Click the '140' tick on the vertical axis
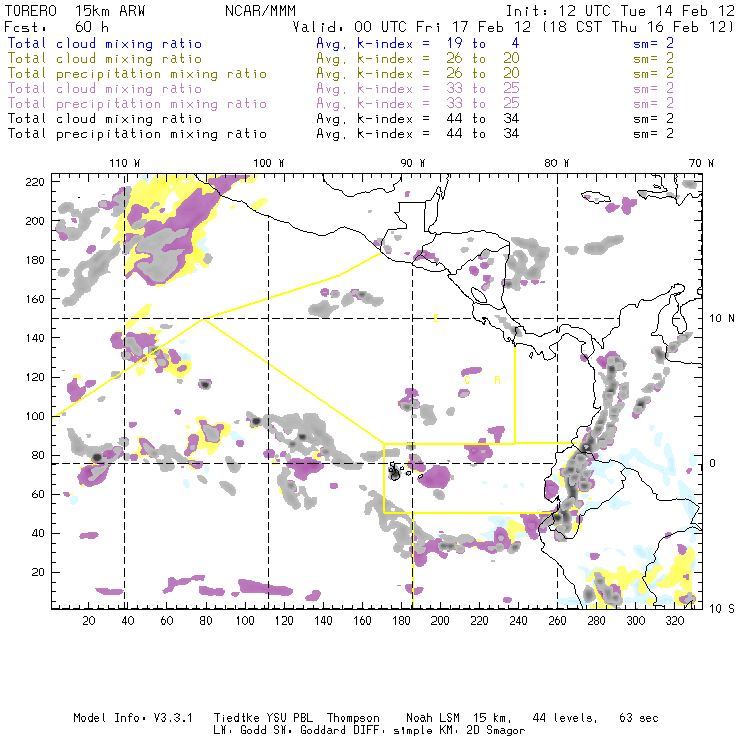 [x=35, y=338]
